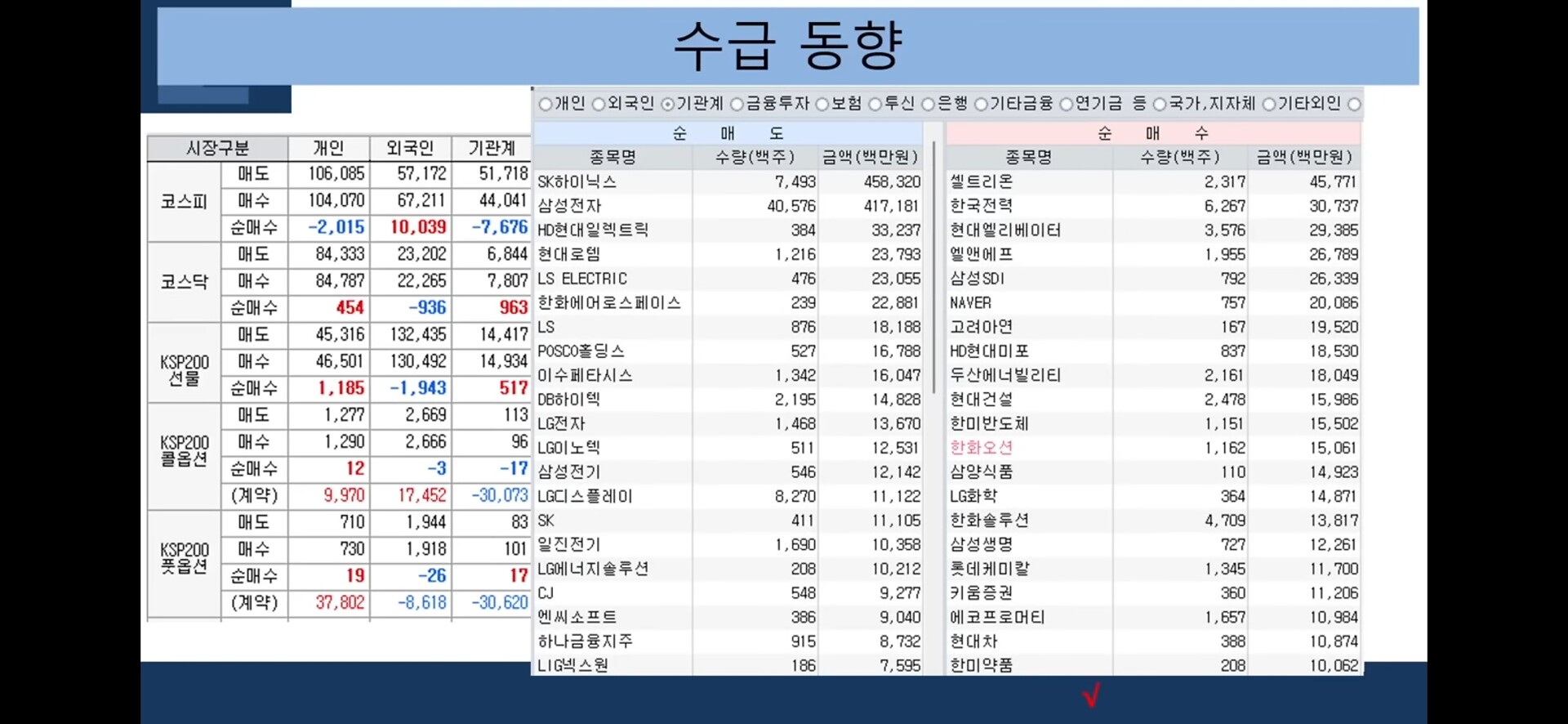Image resolution: width=1568 pixels, height=724 pixels.
Task: Select the 외국인 radio button
Action: point(599,104)
